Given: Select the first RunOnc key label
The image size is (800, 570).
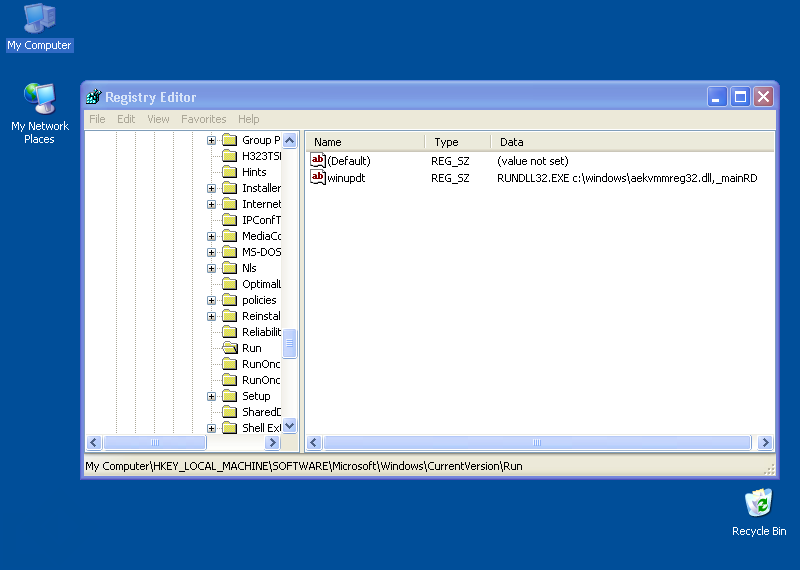Looking at the screenshot, I should 261,364.
